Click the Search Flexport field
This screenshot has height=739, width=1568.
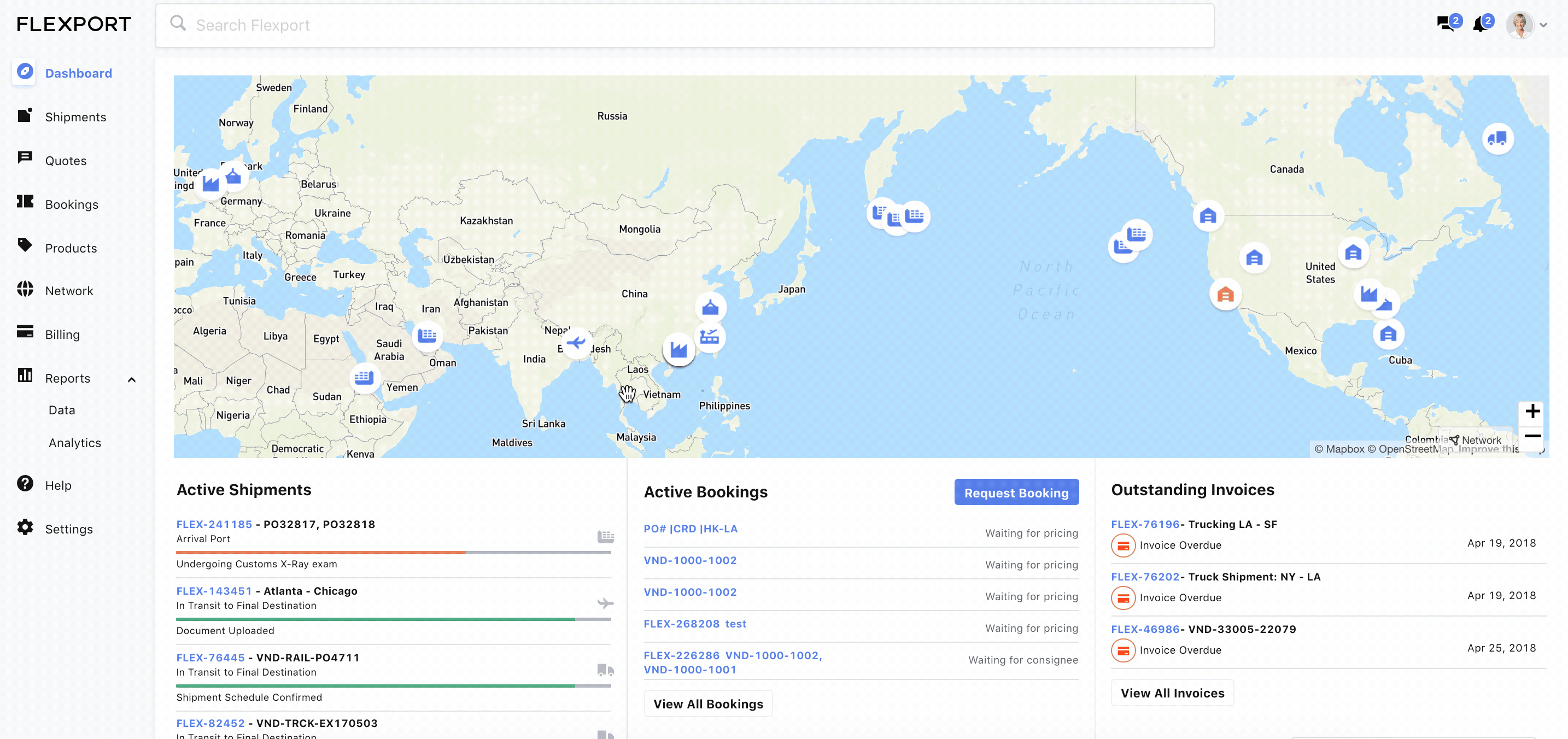pos(684,26)
